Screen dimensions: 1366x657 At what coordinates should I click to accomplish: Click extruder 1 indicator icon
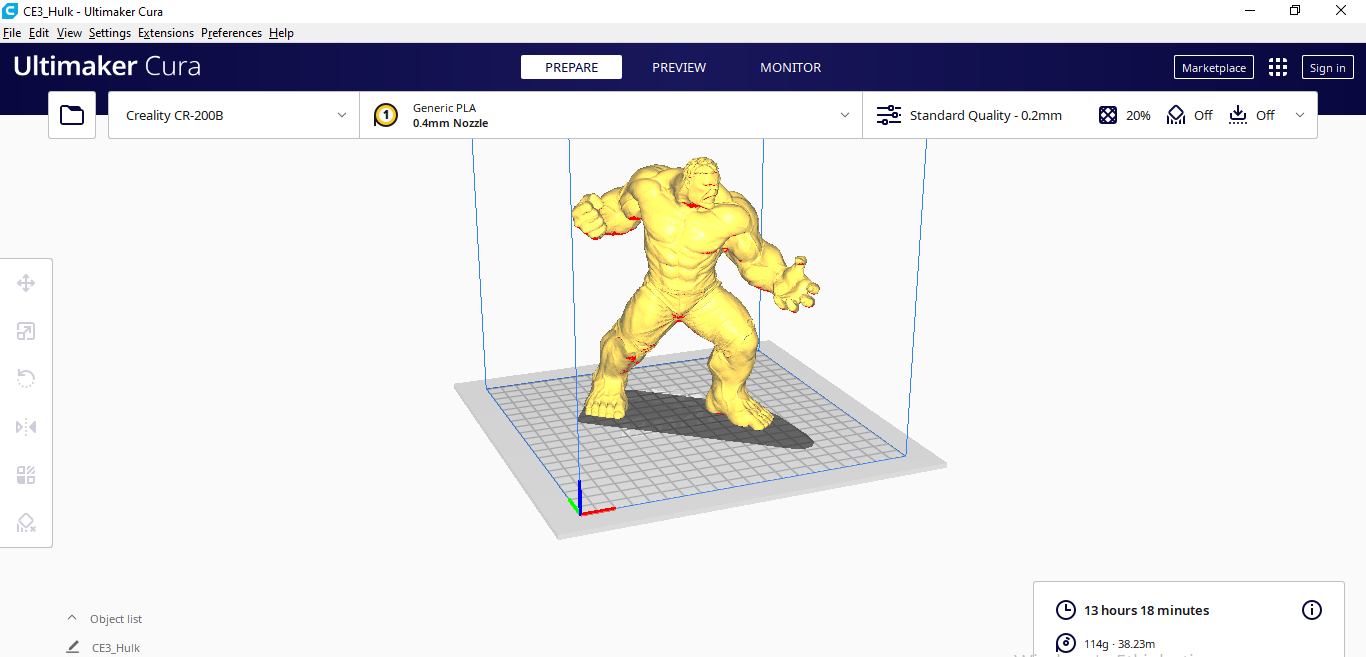click(386, 114)
